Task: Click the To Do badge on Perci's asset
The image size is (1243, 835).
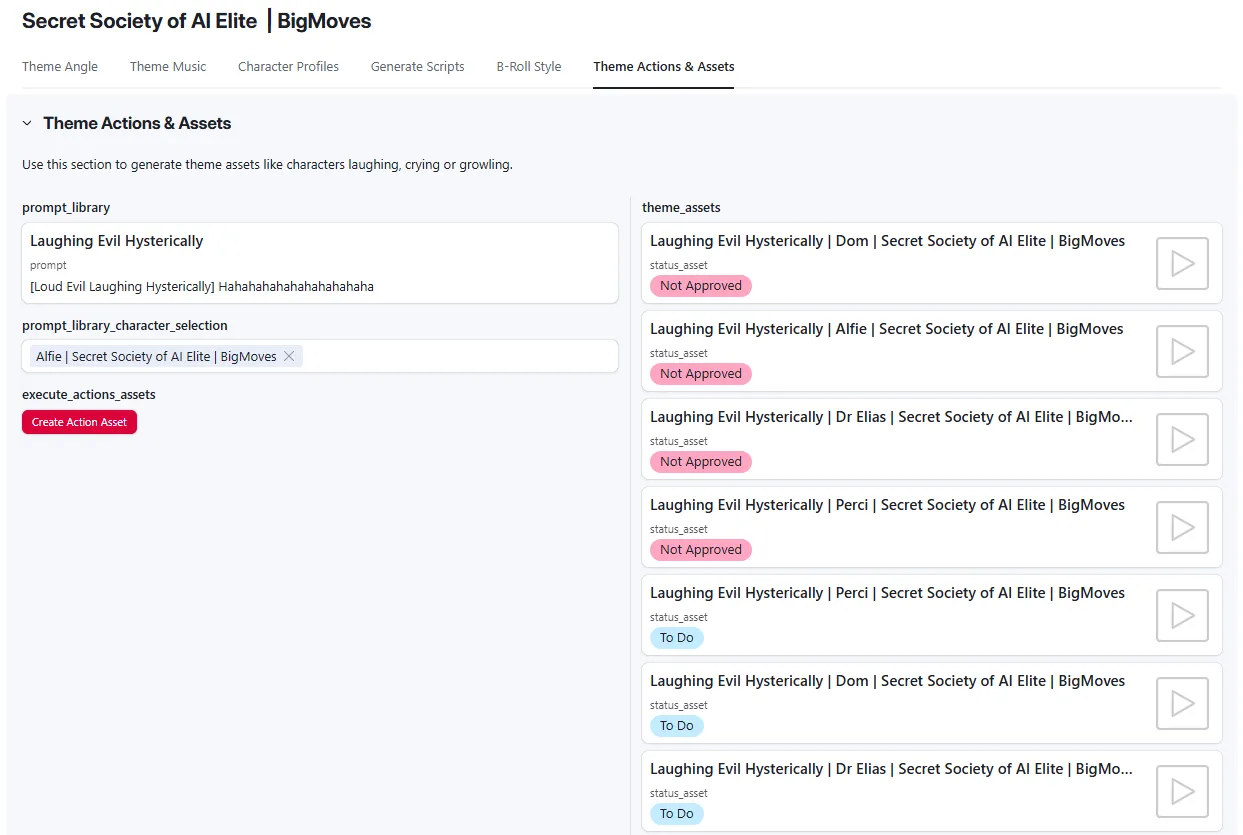Action: 676,638
